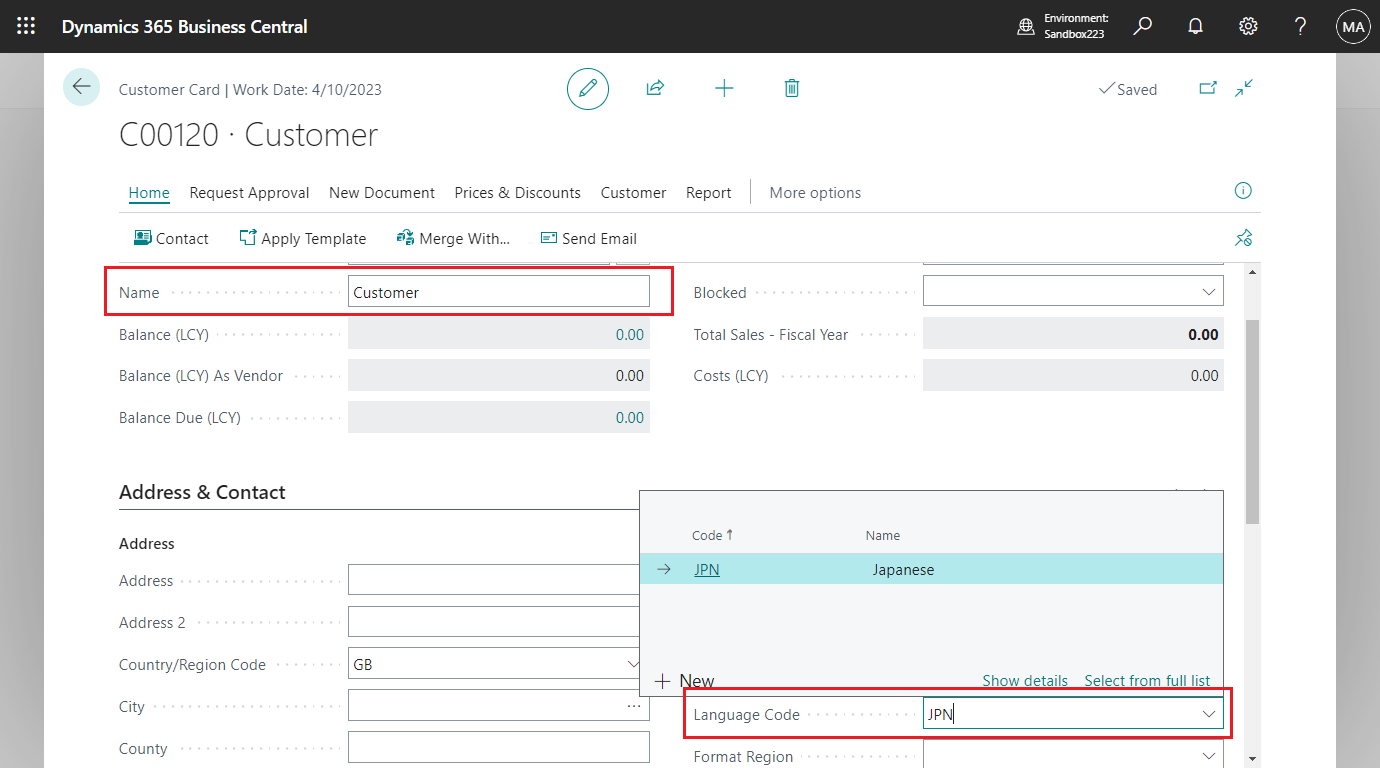Select the JPN language link
This screenshot has width=1380, height=768.
tap(706, 569)
